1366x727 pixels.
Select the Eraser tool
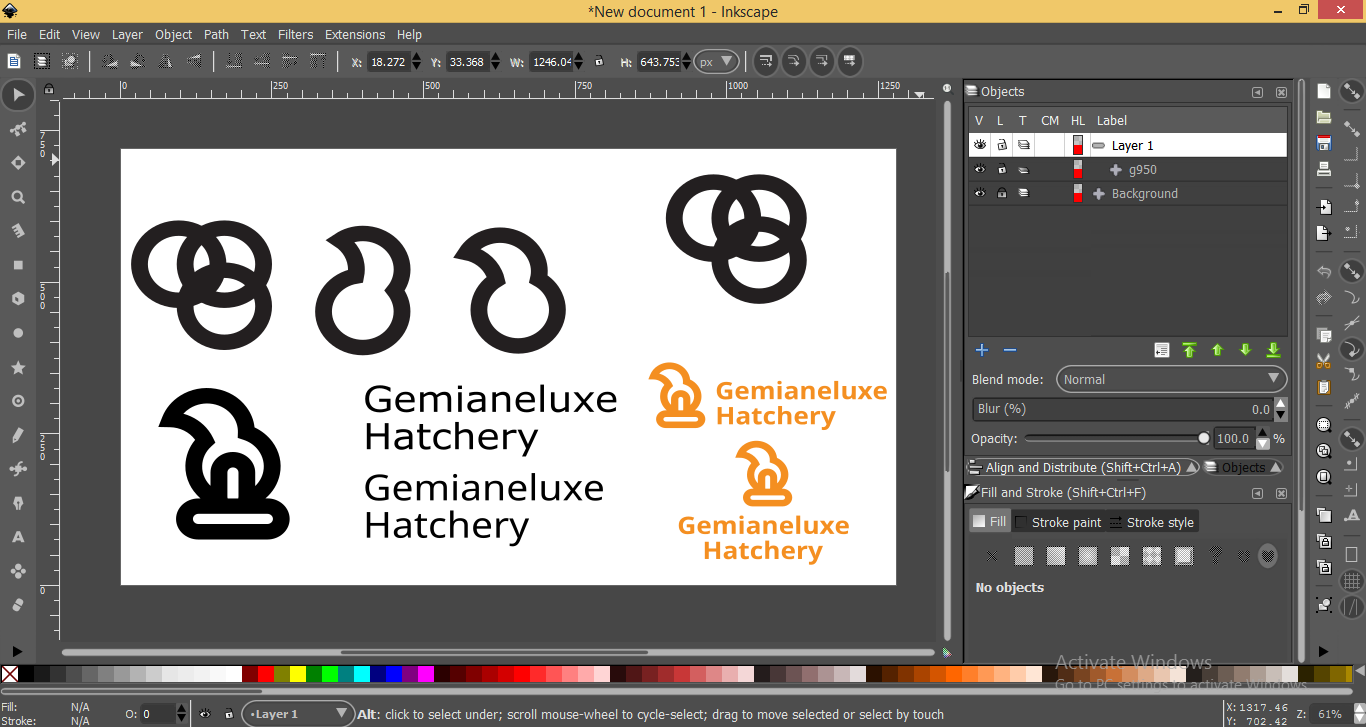point(17,605)
